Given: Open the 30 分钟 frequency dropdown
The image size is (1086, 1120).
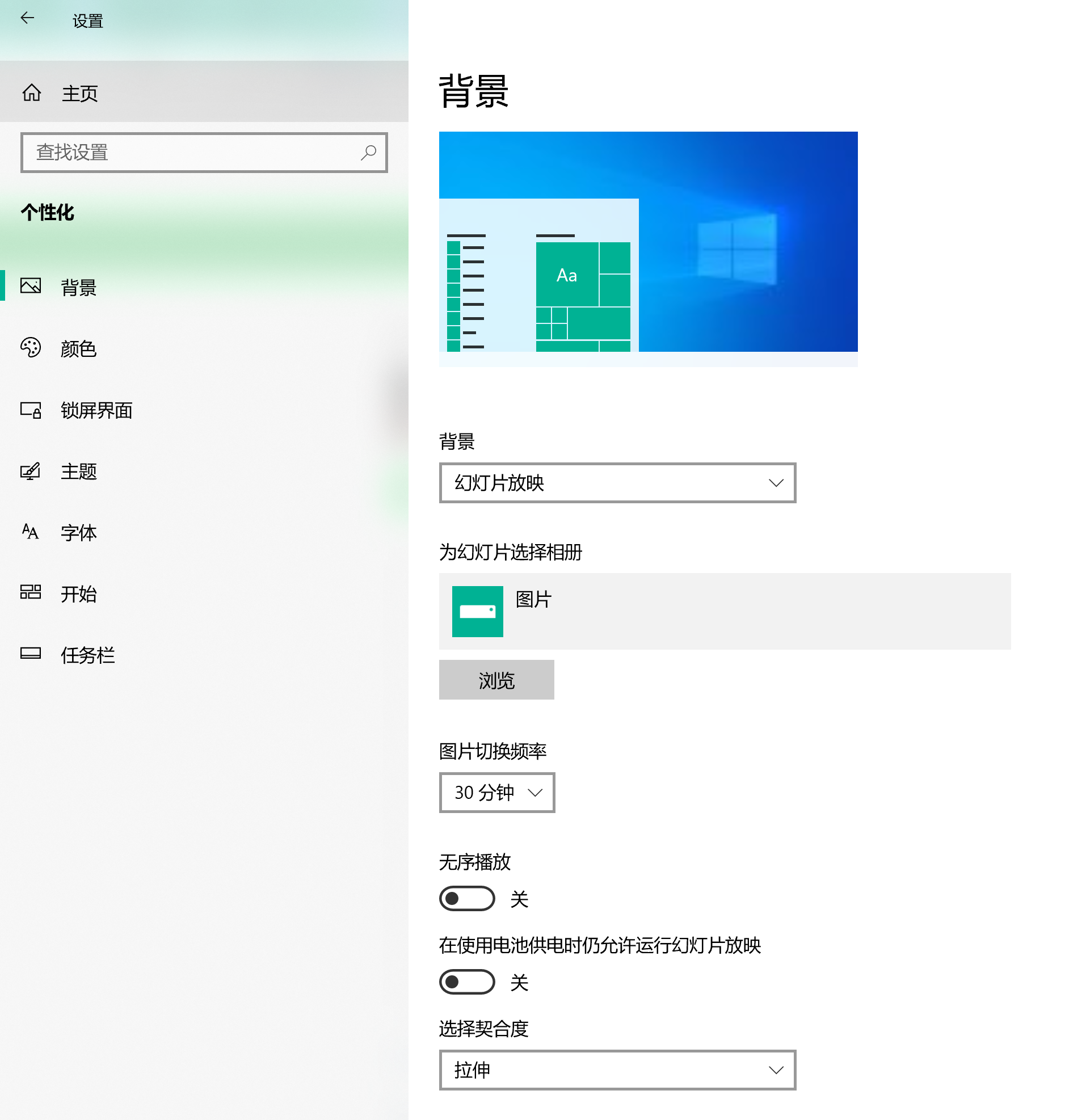Looking at the screenshot, I should tap(496, 793).
